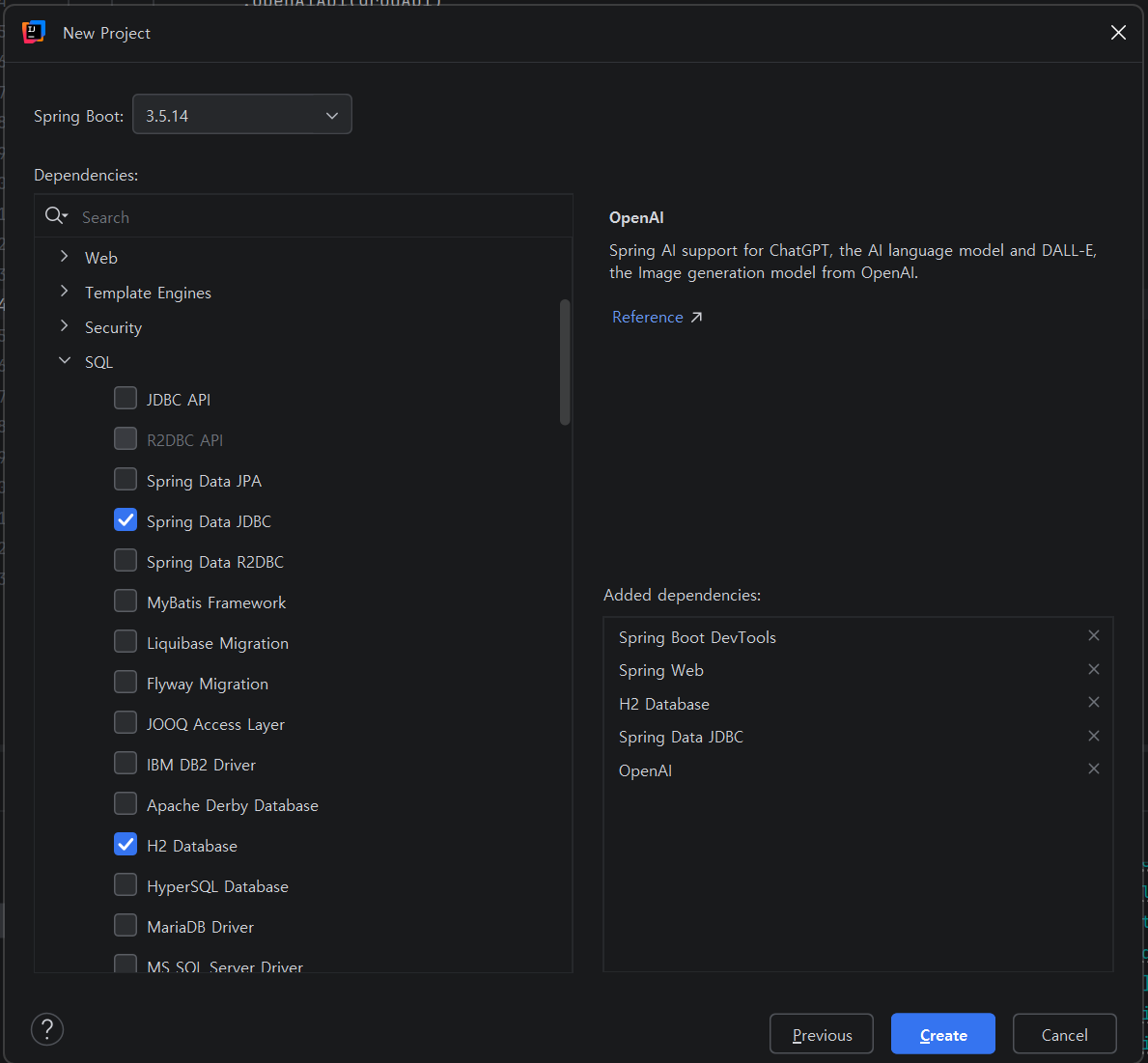Click the Security category label
This screenshot has height=1063, width=1148.
(113, 328)
